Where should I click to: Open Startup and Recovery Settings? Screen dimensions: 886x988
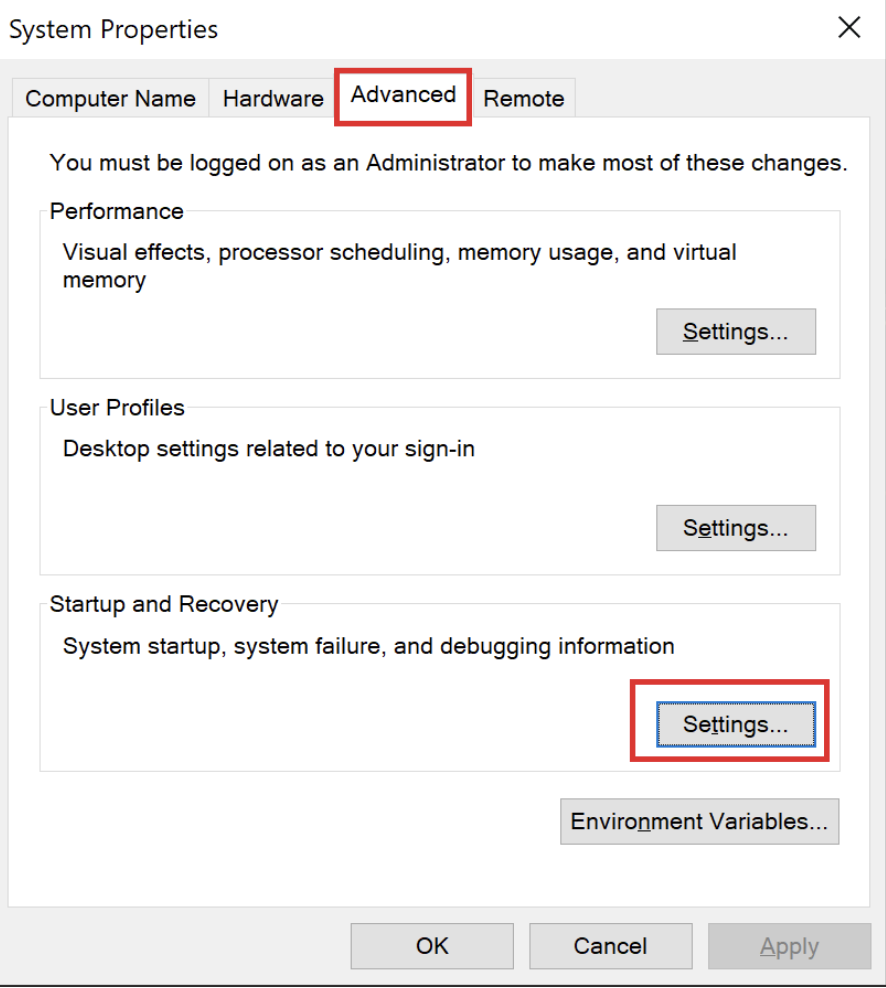[x=735, y=725]
